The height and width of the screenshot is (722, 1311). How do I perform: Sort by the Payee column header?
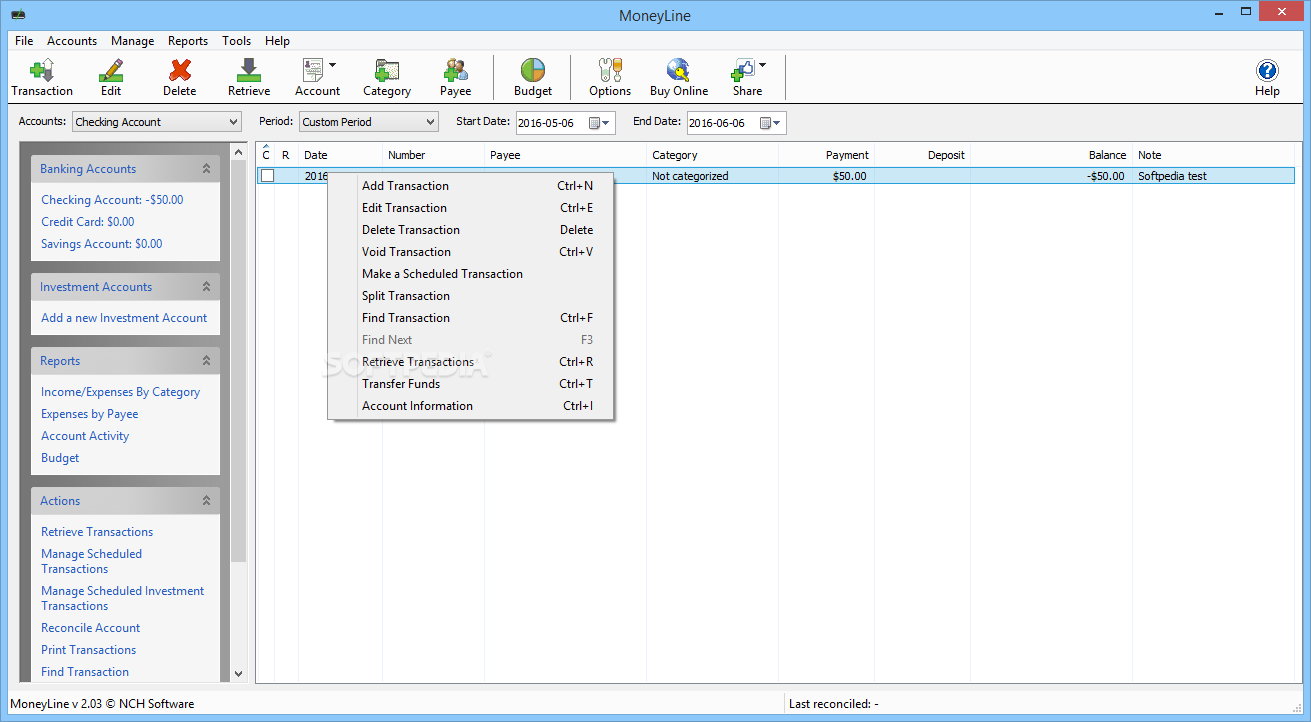point(565,155)
